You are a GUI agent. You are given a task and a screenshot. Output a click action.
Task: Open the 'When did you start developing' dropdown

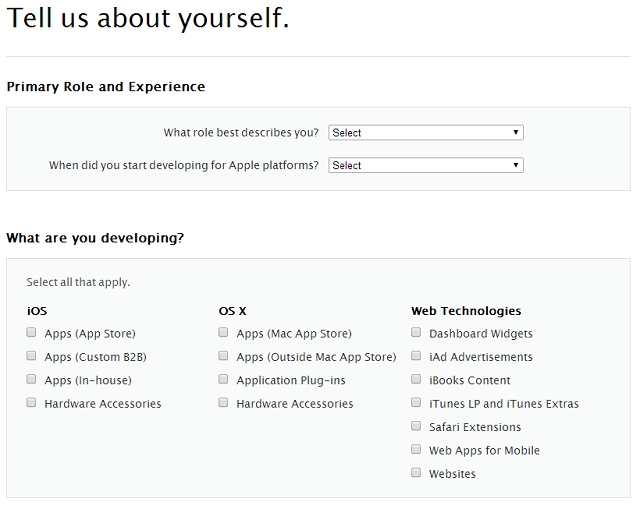pyautogui.click(x=426, y=165)
